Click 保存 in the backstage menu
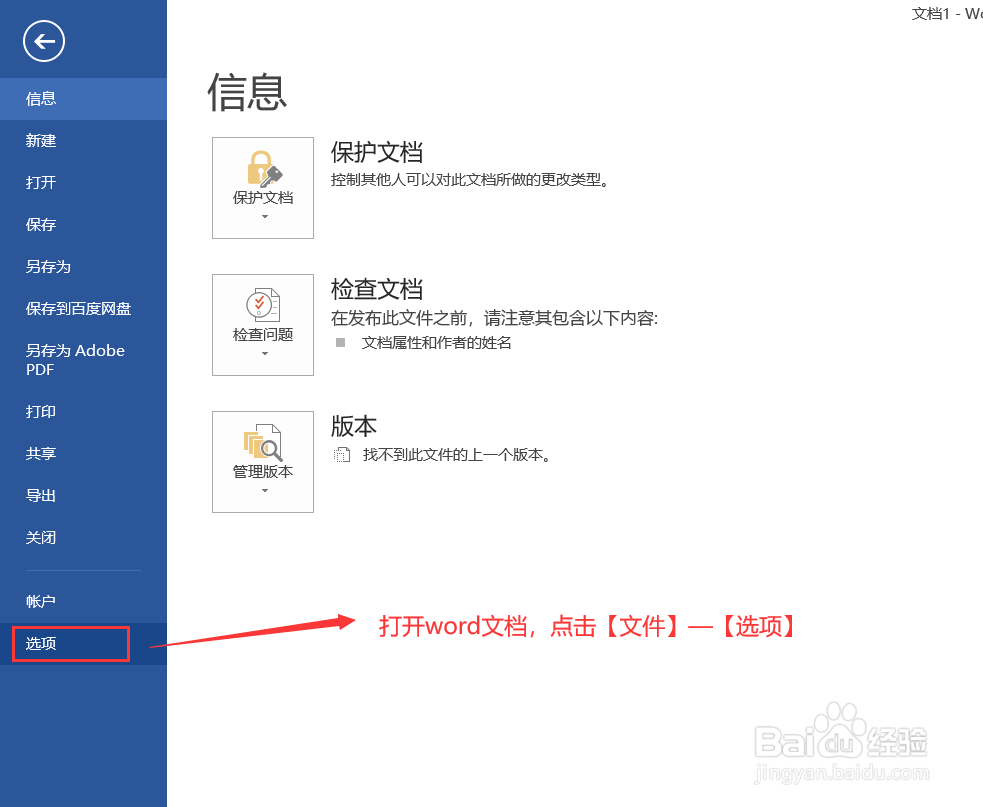Viewport: 983px width, 807px height. click(83, 224)
